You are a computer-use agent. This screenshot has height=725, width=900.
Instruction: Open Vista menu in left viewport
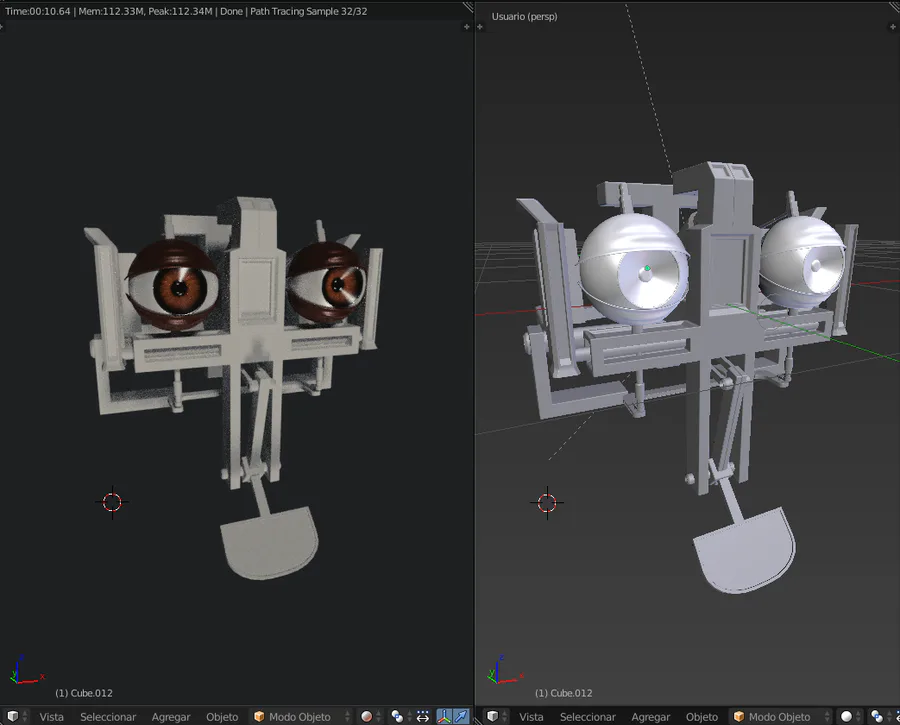pyautogui.click(x=52, y=717)
